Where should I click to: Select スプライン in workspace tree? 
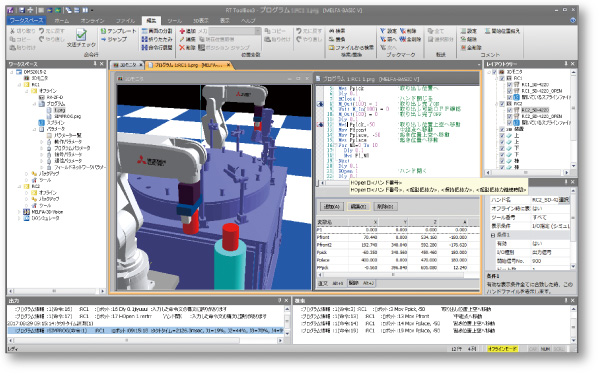click(56, 123)
